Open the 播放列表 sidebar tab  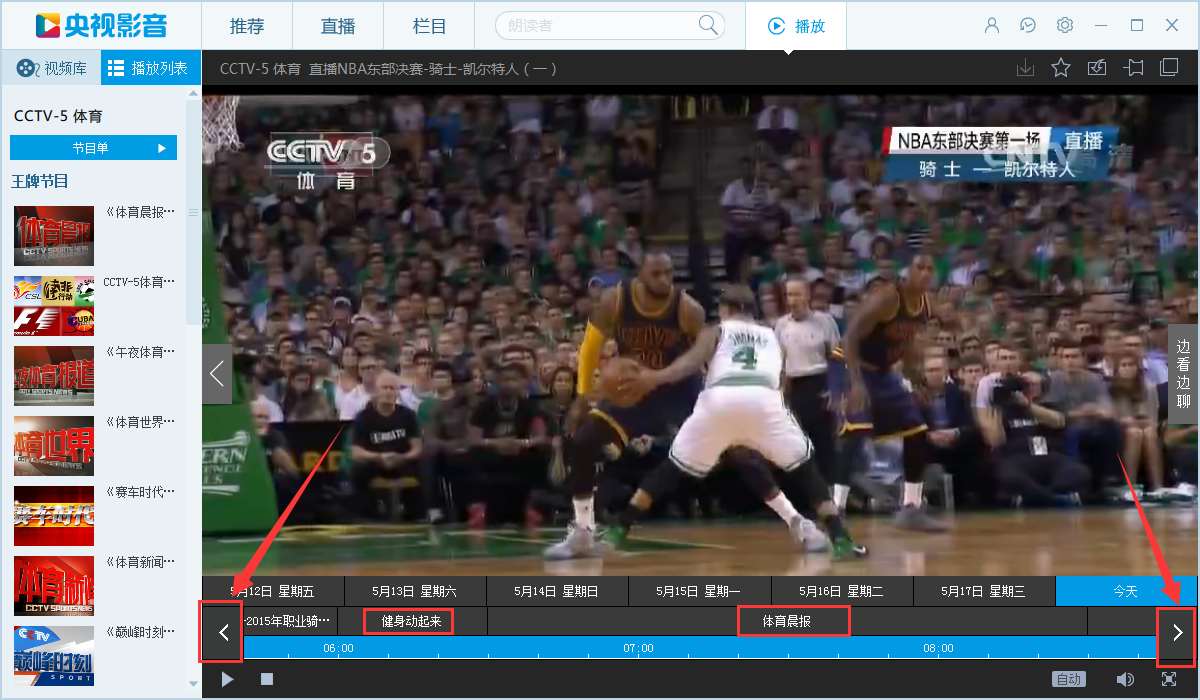[151, 68]
